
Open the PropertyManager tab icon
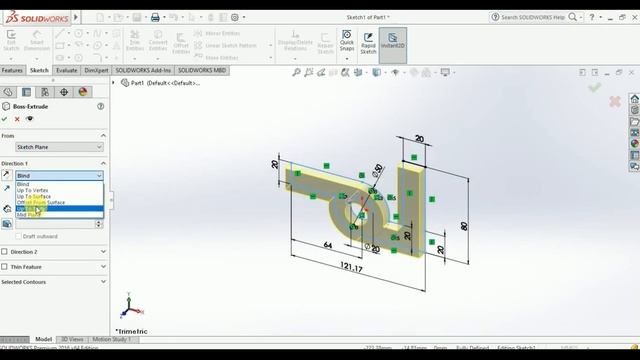click(x=27, y=92)
